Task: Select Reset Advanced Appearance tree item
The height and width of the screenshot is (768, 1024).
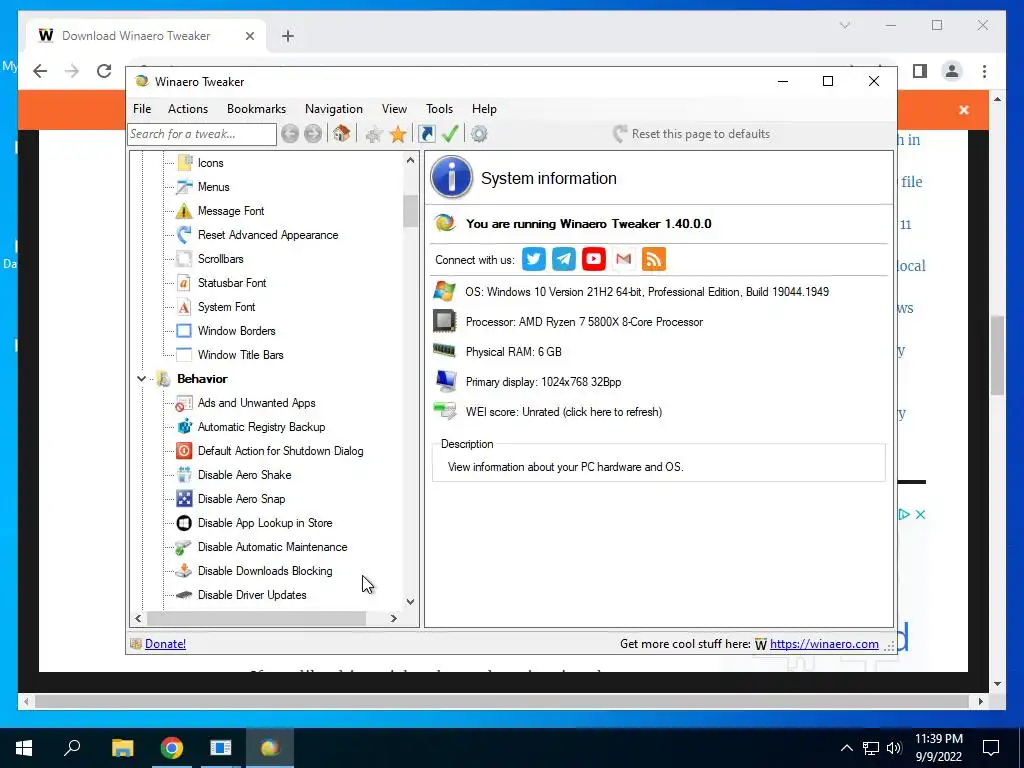Action: [x=268, y=235]
